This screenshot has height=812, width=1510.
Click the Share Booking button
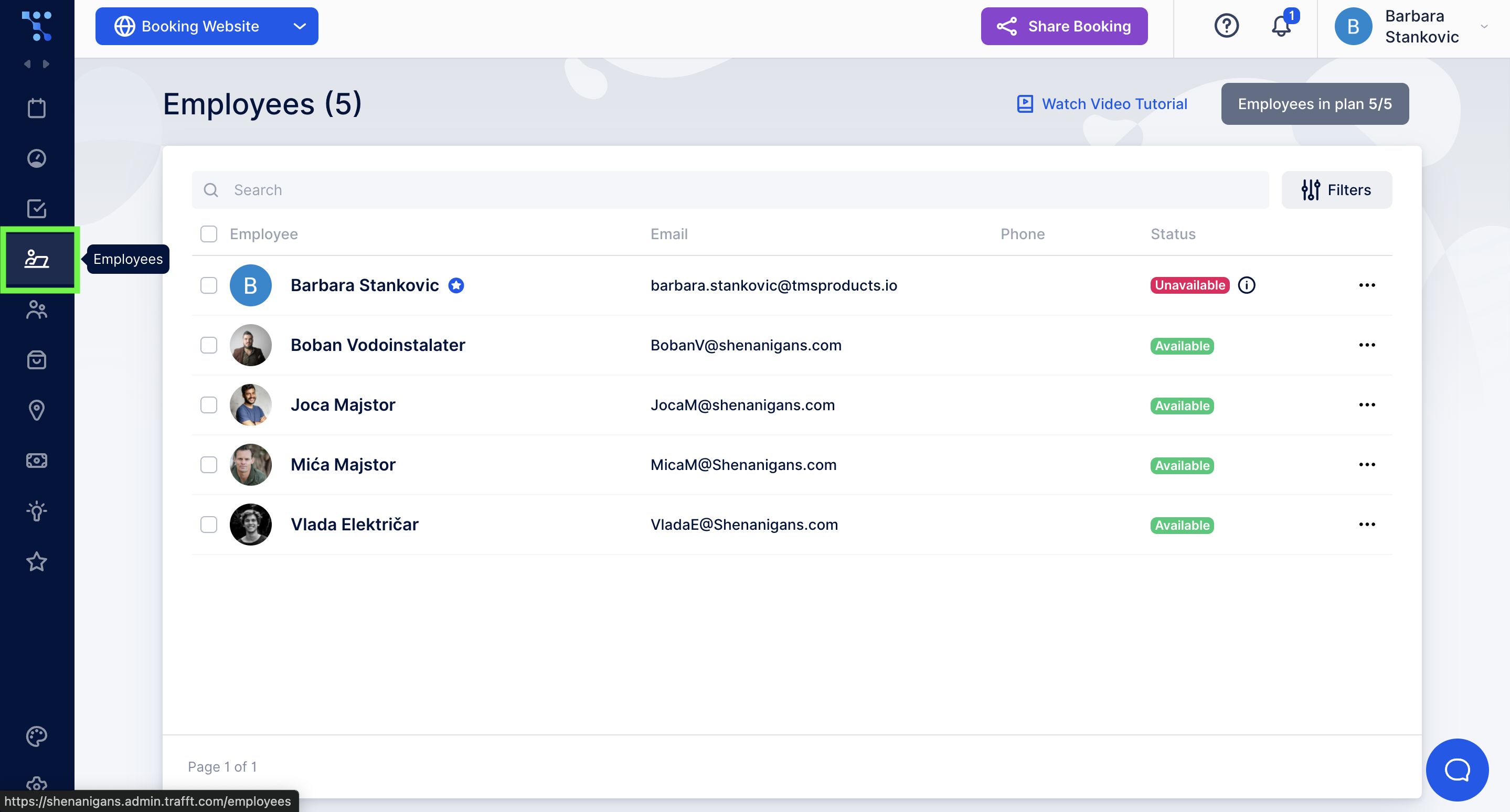(x=1064, y=26)
